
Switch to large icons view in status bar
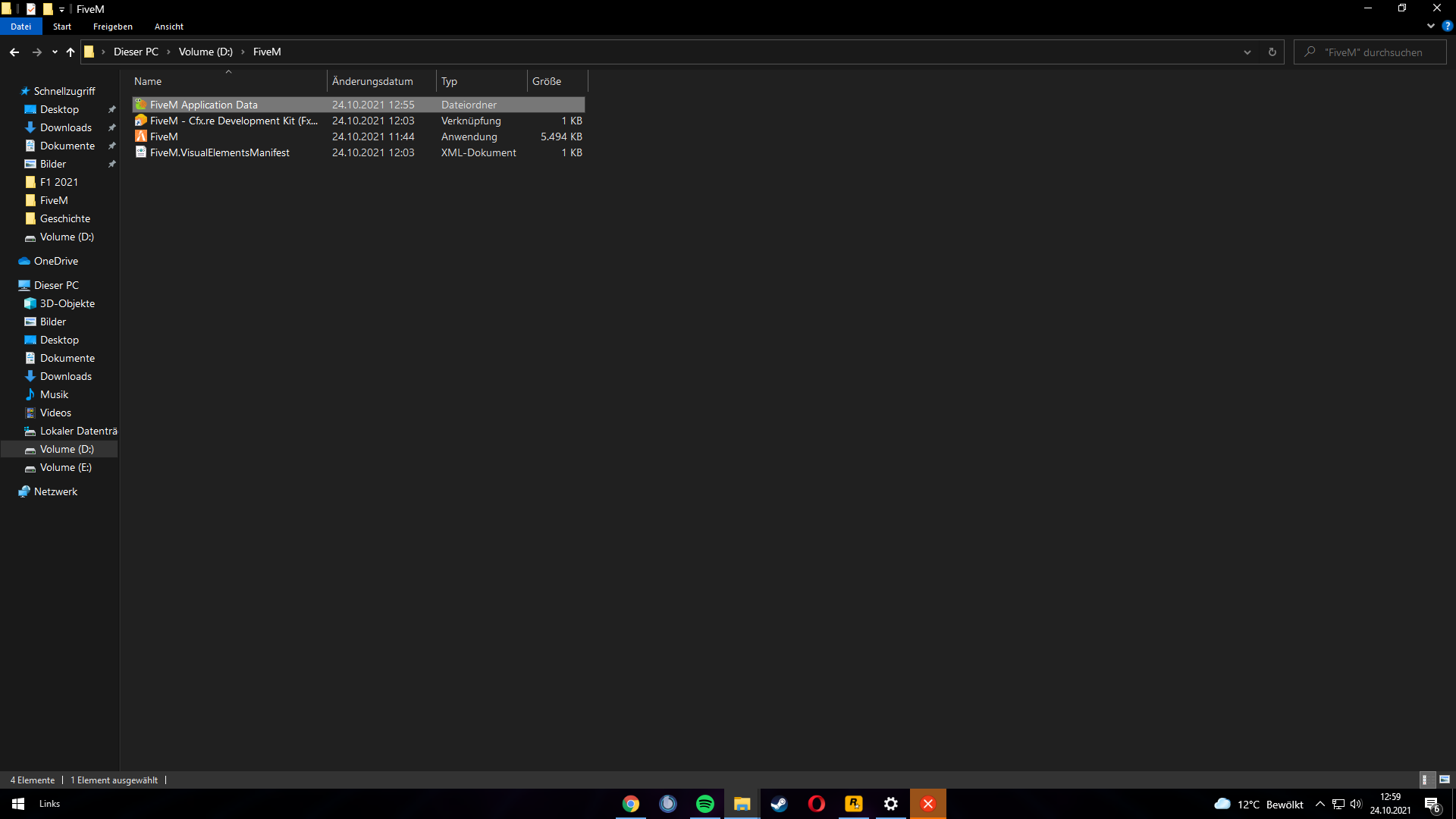1439,780
